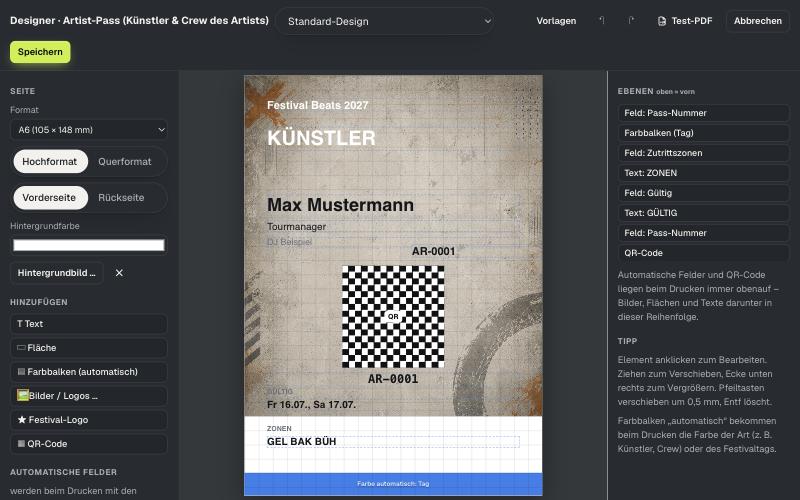Viewport: 800px width, 500px height.
Task: Click the redo arrow icon
Action: pos(631,20)
